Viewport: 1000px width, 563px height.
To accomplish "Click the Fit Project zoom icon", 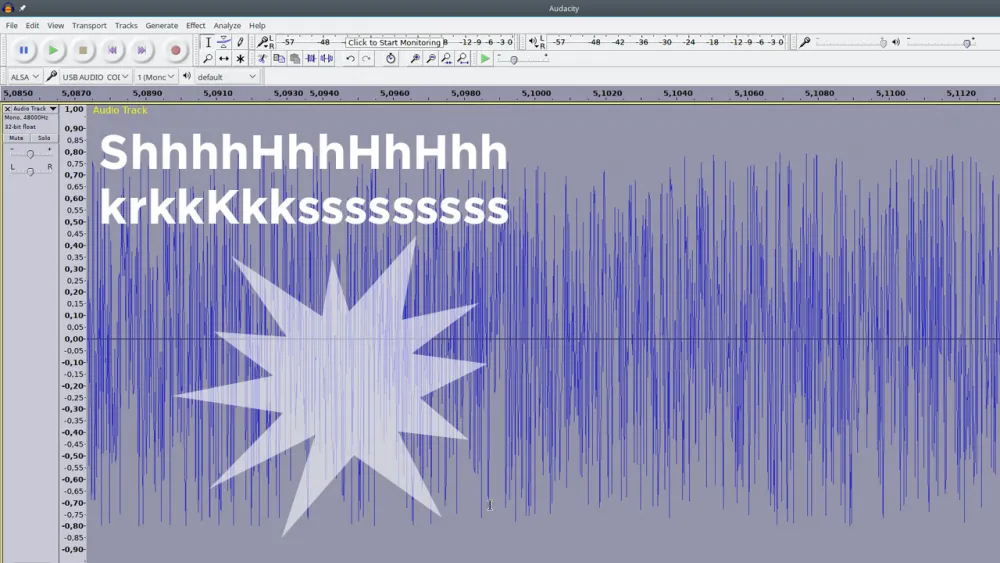I will point(463,59).
